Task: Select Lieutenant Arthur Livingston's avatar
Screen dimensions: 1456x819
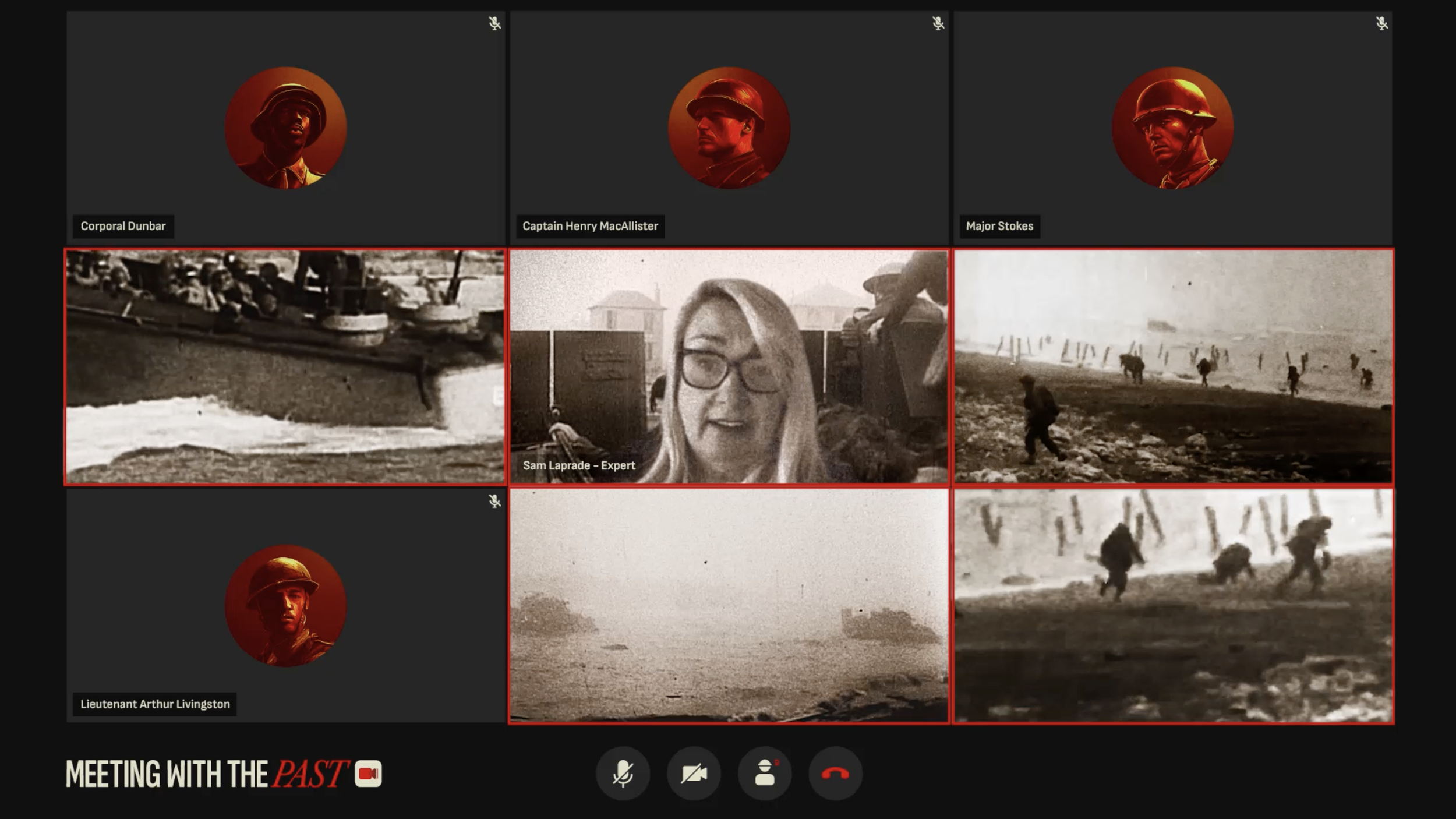Action: coord(285,606)
